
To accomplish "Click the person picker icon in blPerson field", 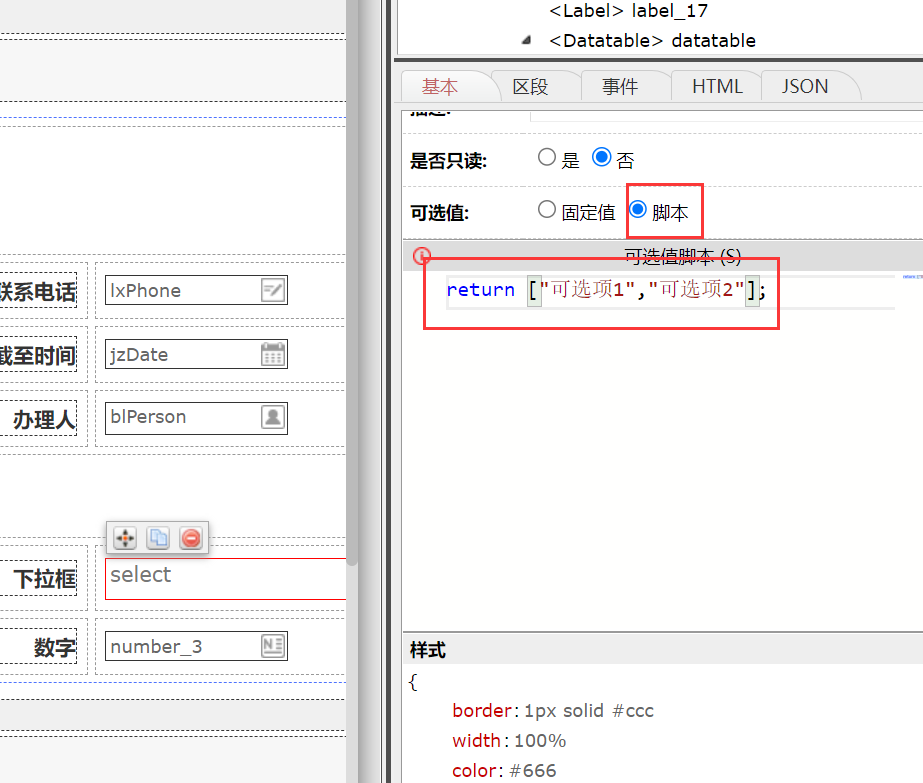I will [272, 418].
